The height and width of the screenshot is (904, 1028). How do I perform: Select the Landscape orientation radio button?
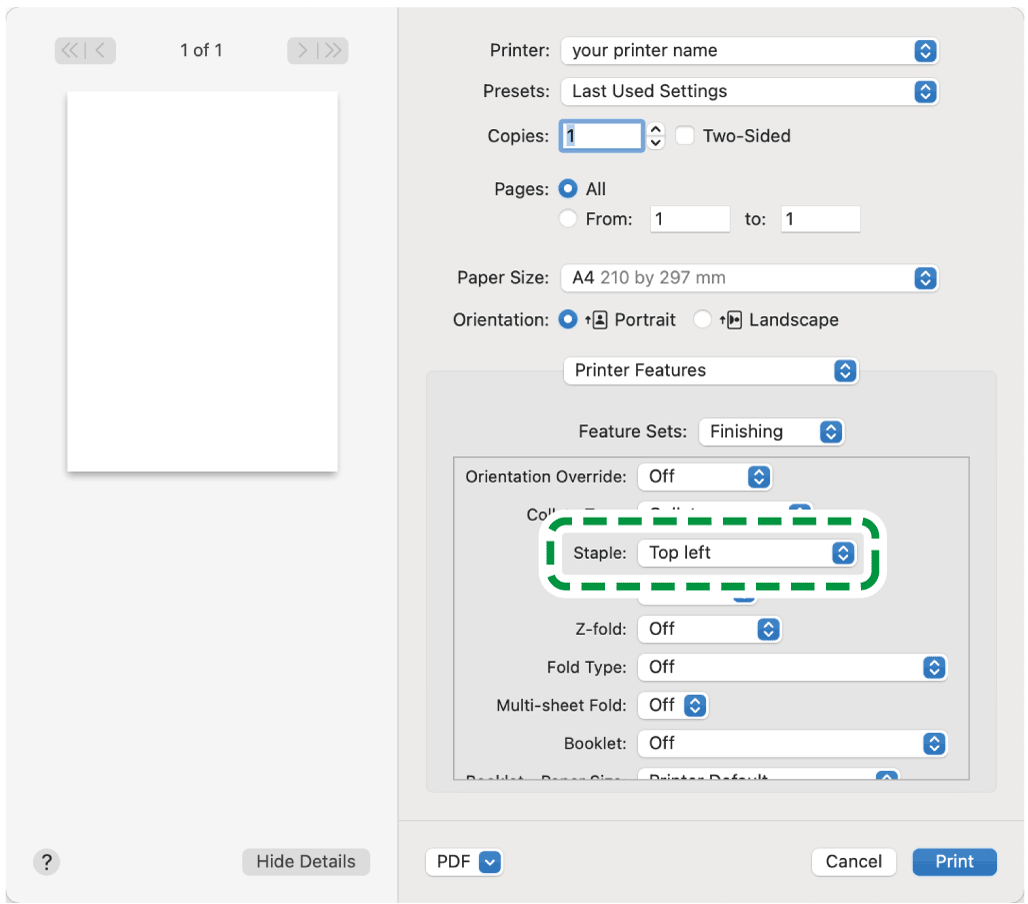pyautogui.click(x=703, y=320)
